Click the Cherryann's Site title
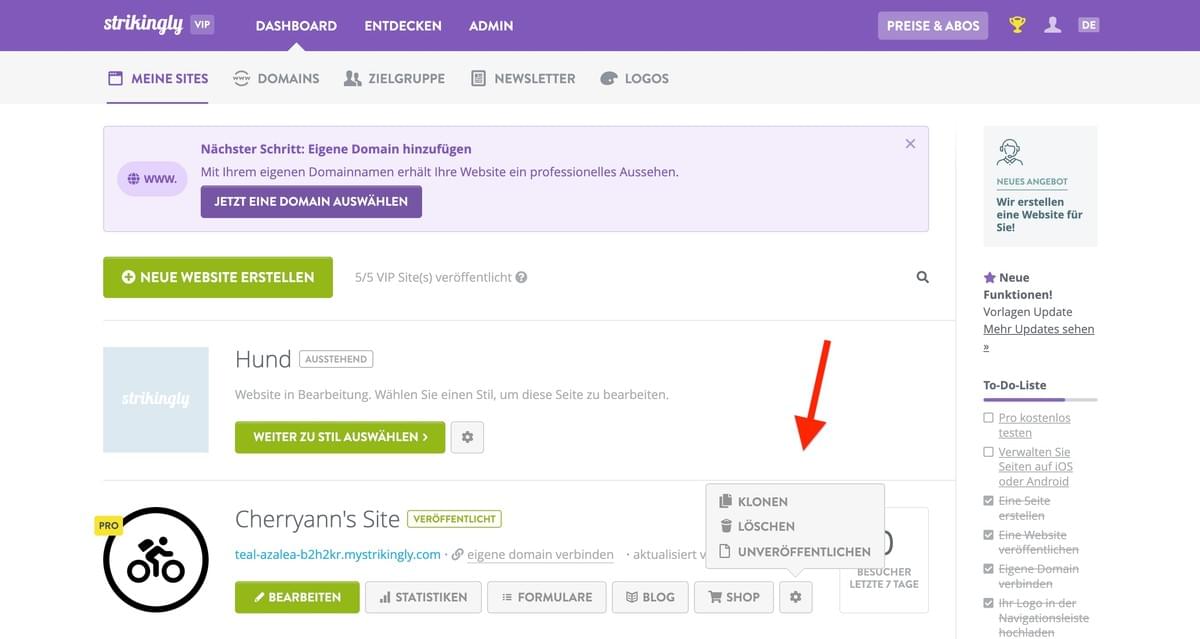 tap(317, 519)
